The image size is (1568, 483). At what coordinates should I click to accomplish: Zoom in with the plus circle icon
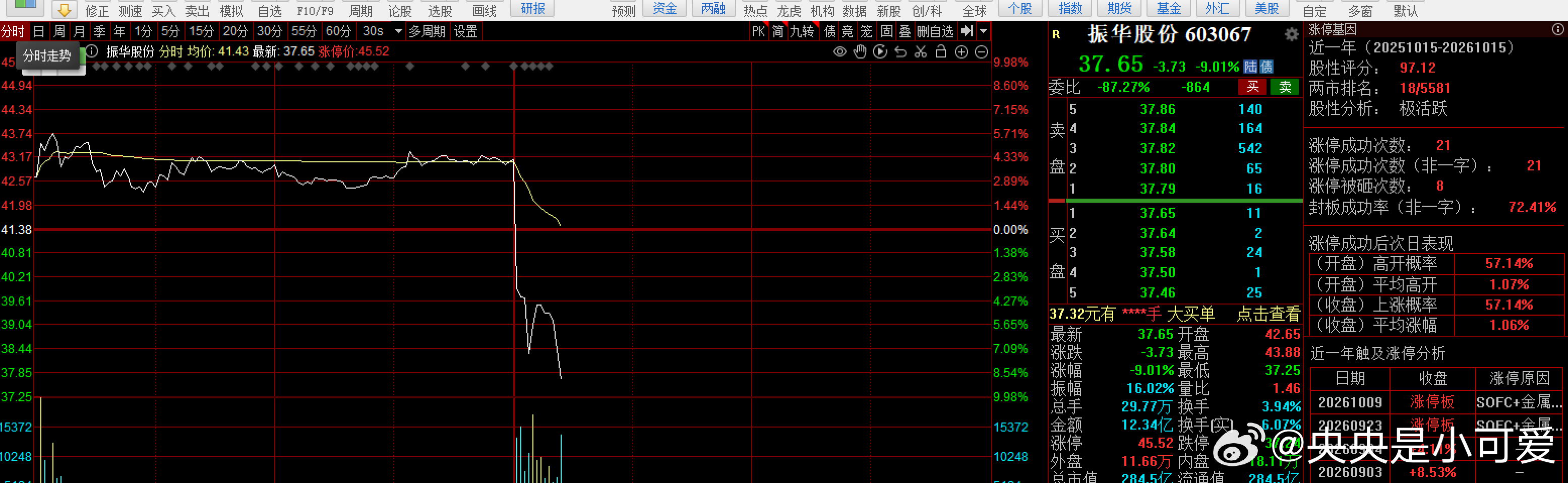pyautogui.click(x=961, y=52)
